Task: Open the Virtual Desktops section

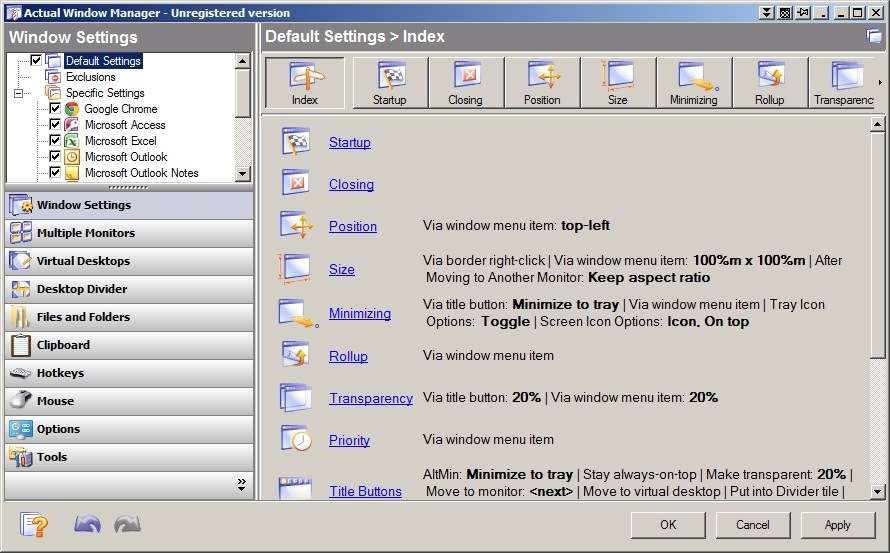Action: 129,261
